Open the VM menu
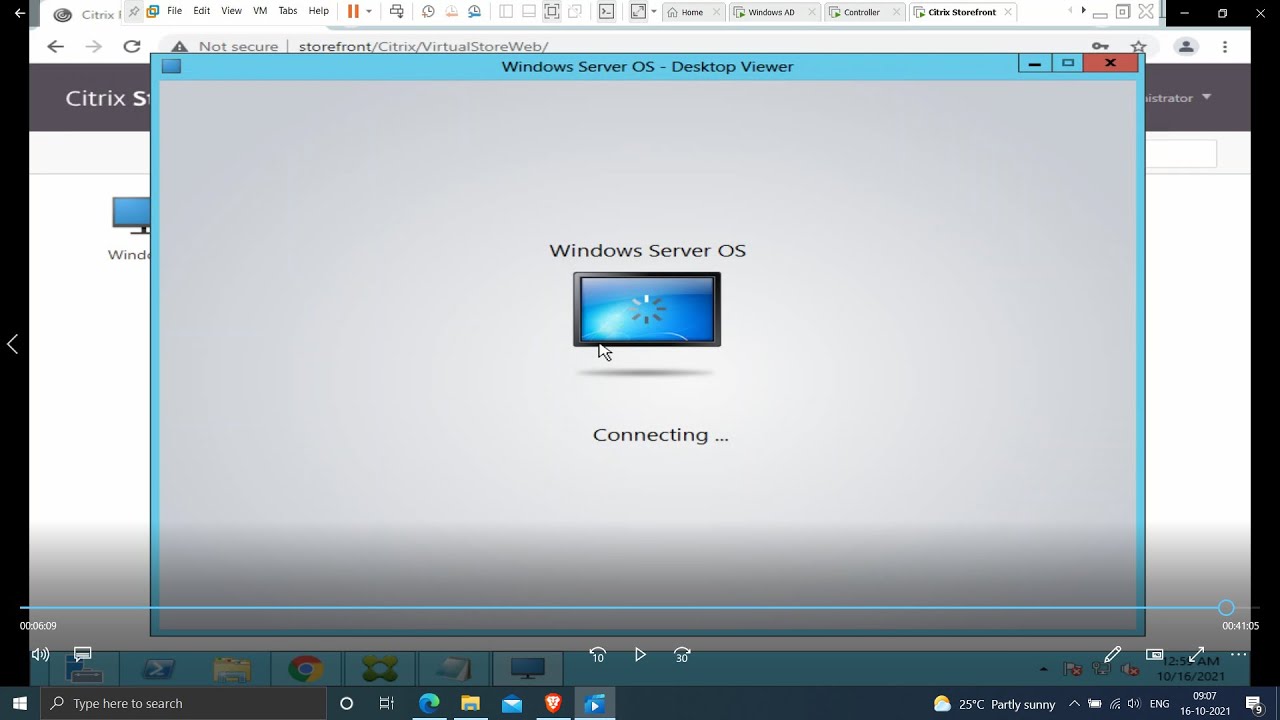This screenshot has width=1280, height=720. coord(260,11)
